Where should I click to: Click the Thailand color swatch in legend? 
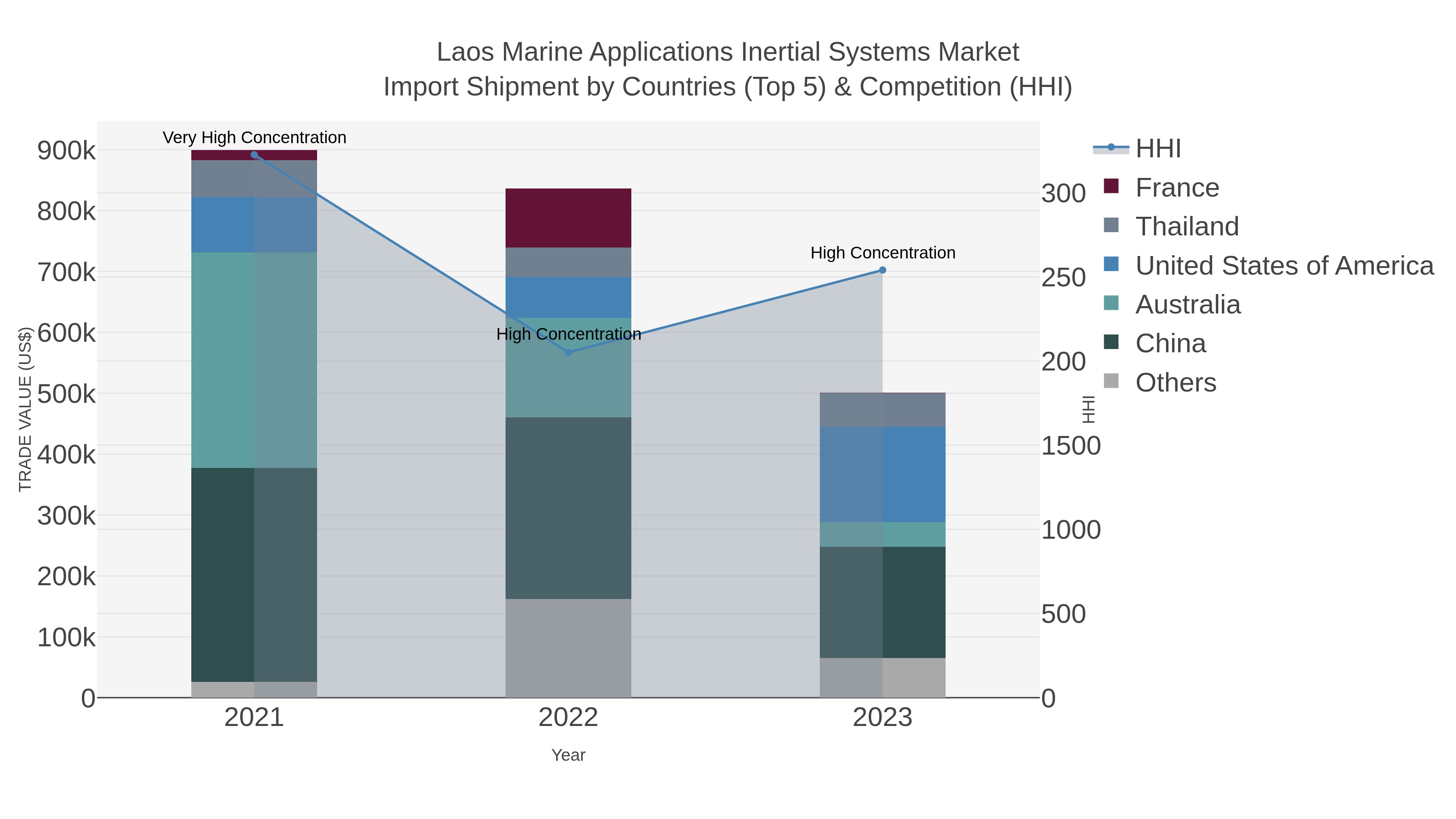1111,225
